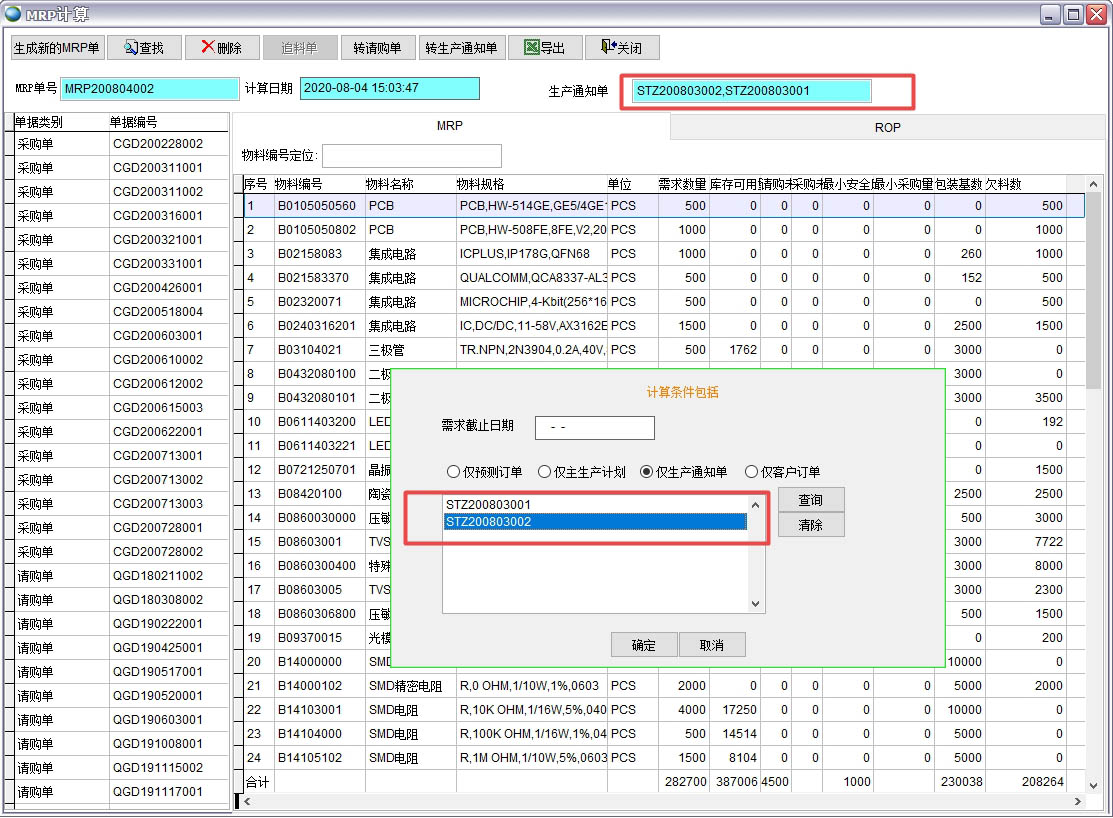Click the MRP计算 window title globe icon
Viewport: 1113px width, 818px height.
point(13,13)
